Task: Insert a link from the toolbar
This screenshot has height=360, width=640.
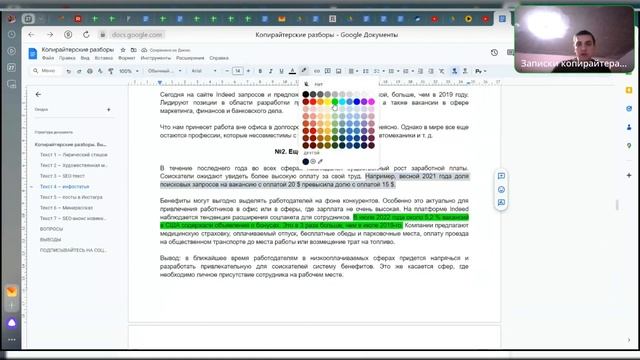Action: (x=317, y=71)
